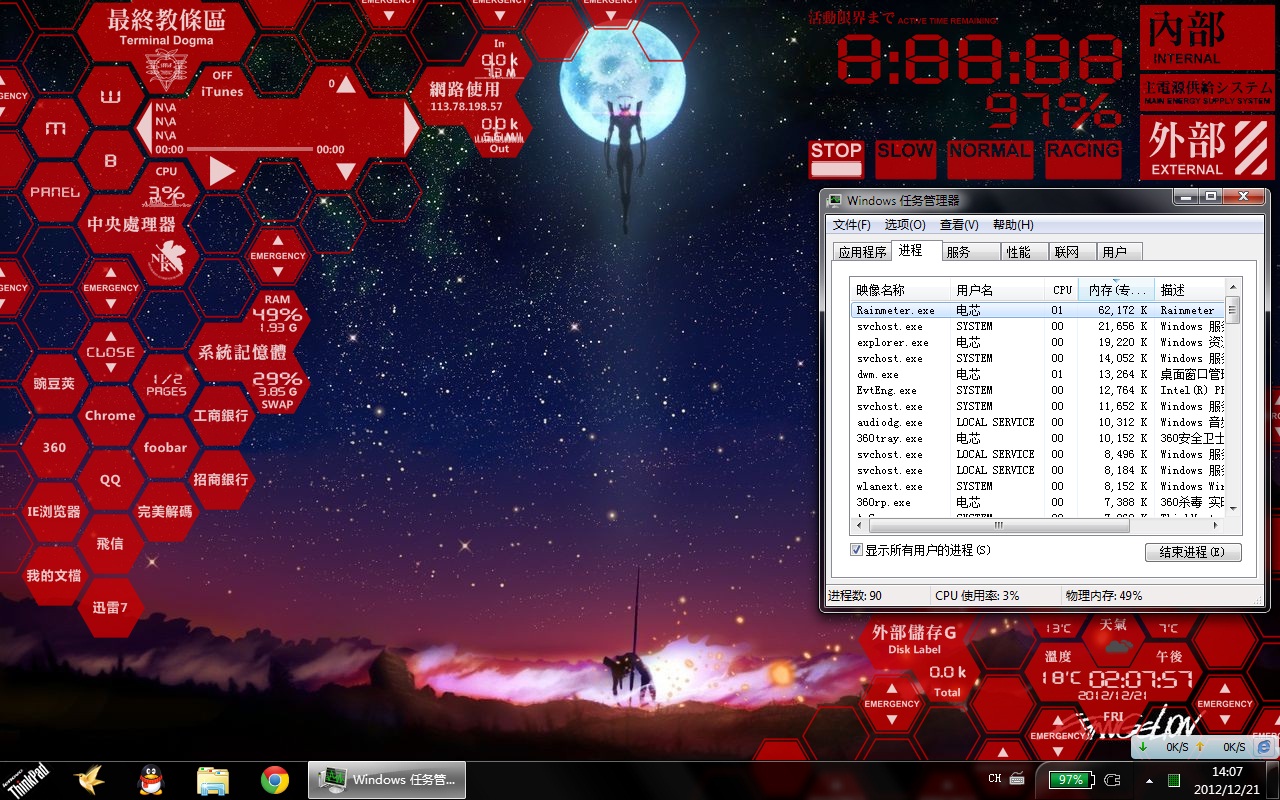This screenshot has height=800, width=1280.
Task: Click the process list scrollbar up arrow
Action: (1233, 286)
